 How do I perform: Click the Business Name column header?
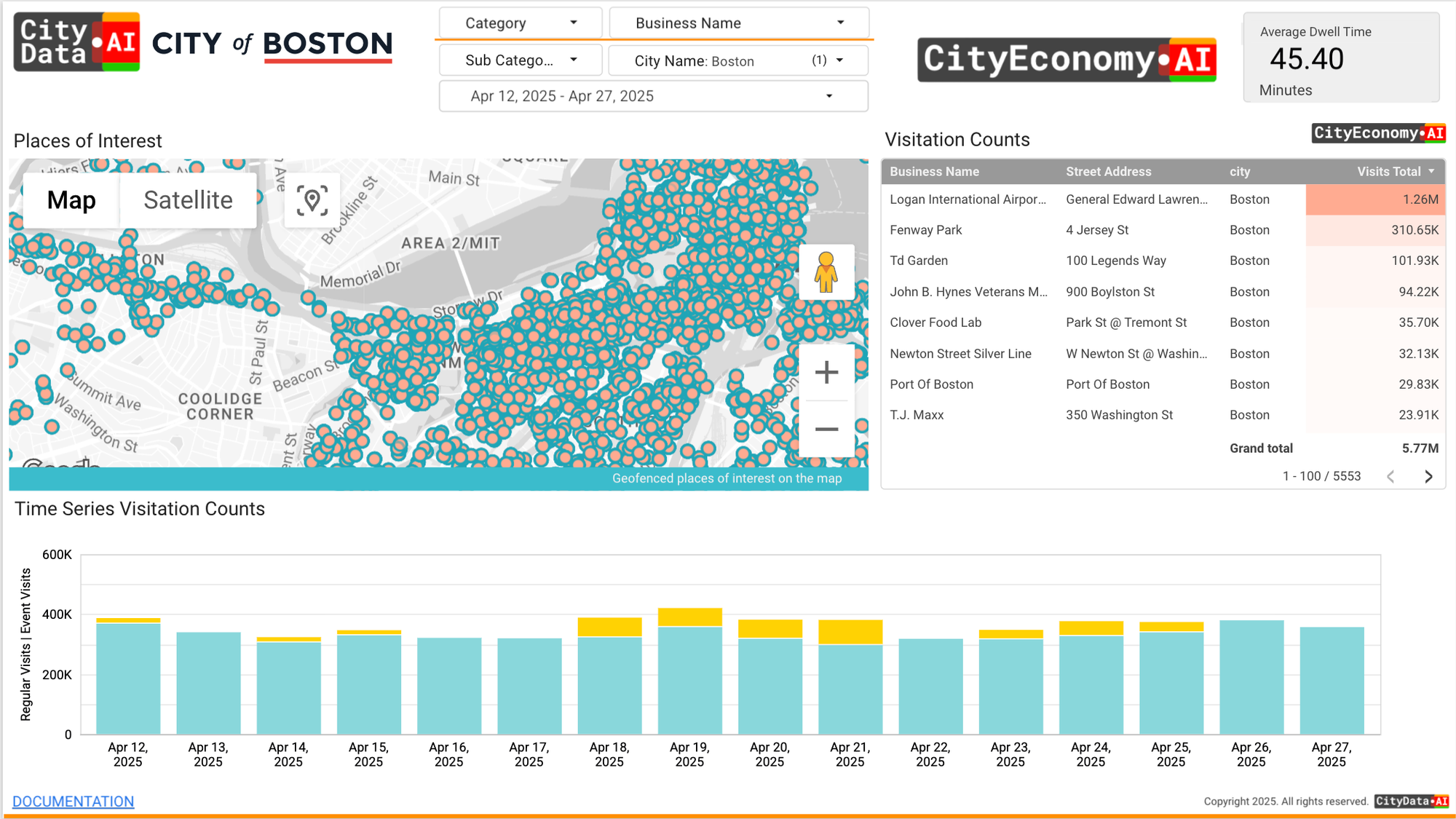coord(934,172)
